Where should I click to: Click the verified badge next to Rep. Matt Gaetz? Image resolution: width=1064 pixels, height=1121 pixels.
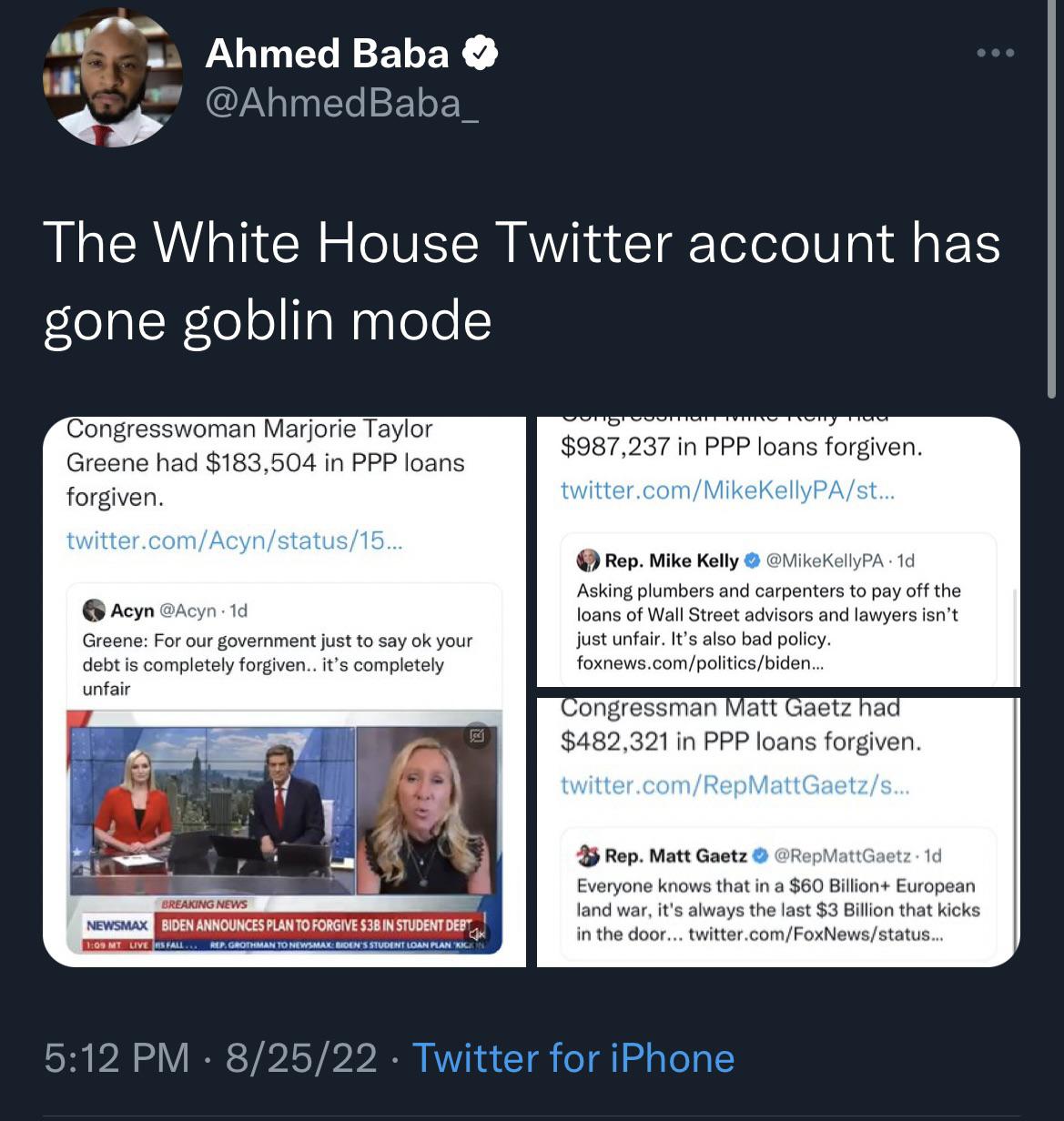(x=761, y=855)
